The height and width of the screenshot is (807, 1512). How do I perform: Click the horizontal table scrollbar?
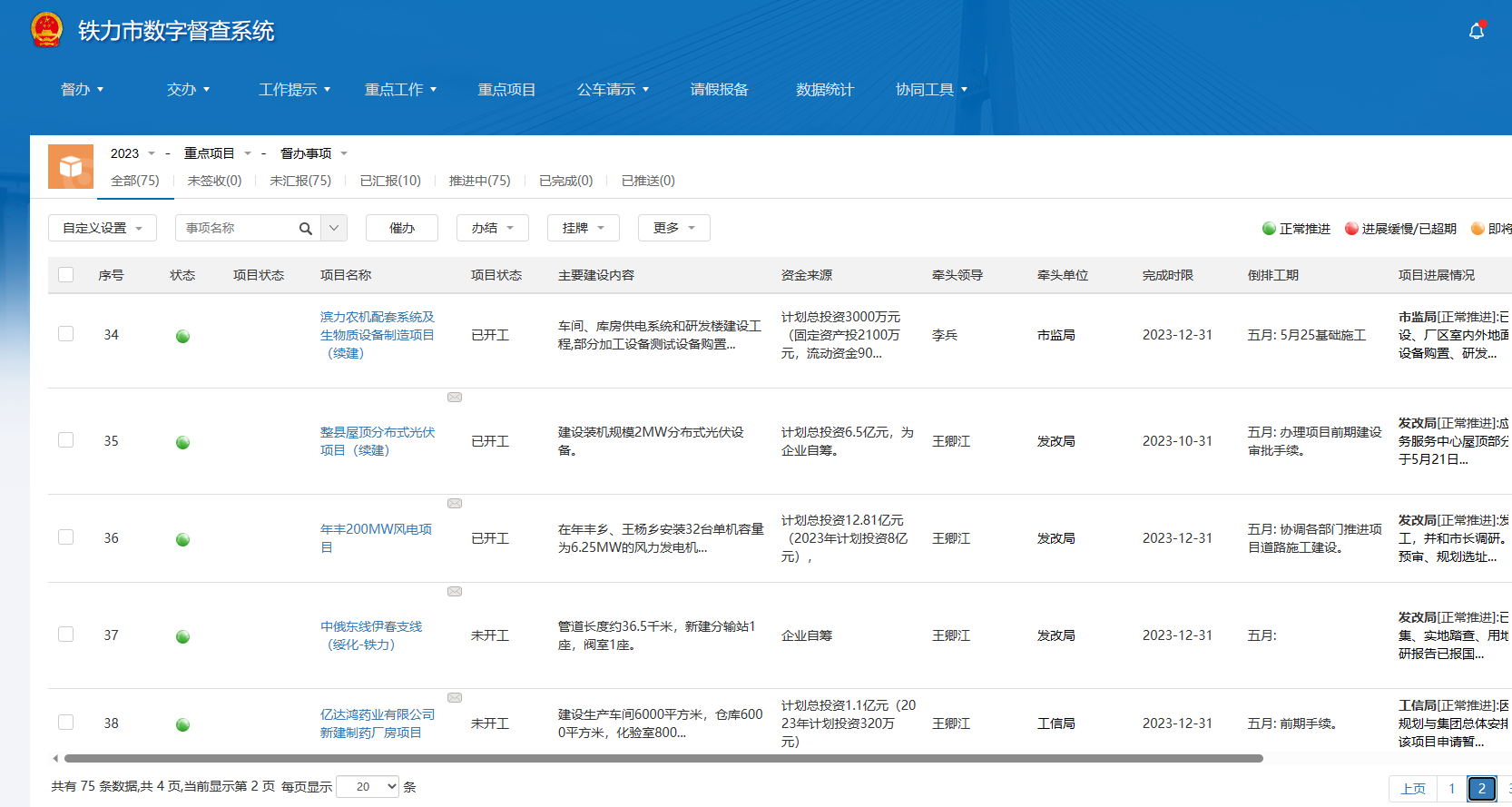point(663,758)
